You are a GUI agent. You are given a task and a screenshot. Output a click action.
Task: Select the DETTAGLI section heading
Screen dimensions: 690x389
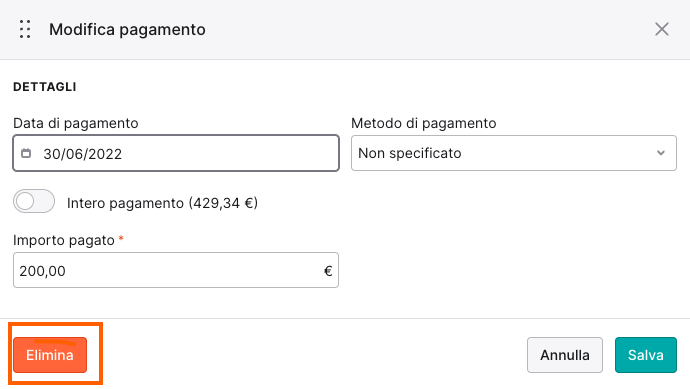(45, 87)
